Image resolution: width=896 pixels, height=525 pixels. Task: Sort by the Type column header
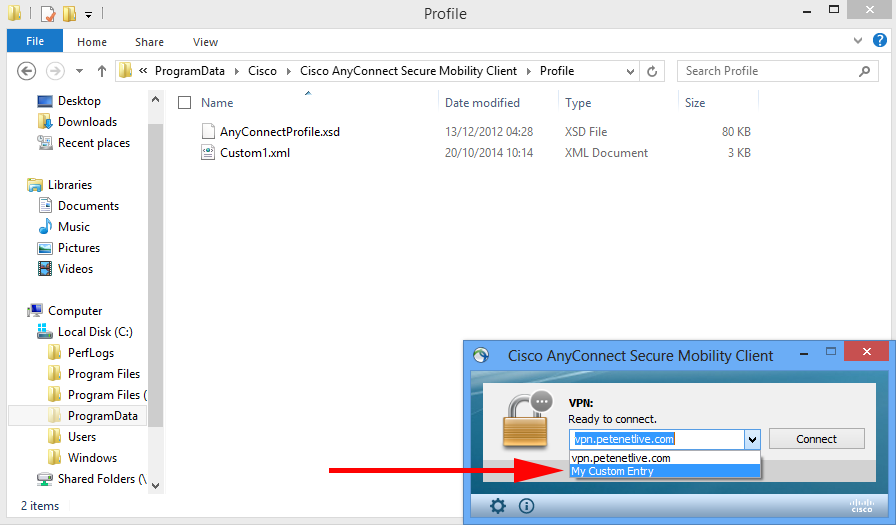pyautogui.click(x=578, y=103)
